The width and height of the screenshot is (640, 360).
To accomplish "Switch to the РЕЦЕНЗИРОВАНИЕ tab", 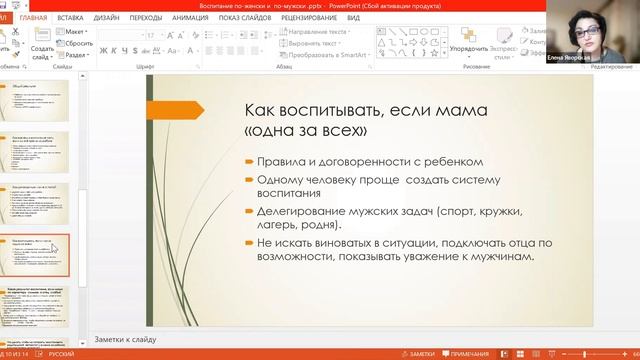I will (x=309, y=18).
